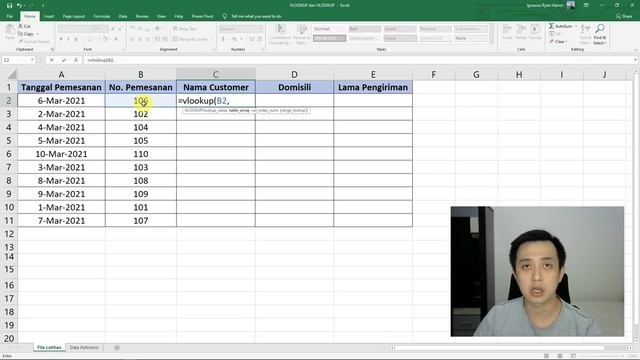Screen dimensions: 640x360
Task: Save the workbook from the quick access toolbar
Action: pos(9,6)
